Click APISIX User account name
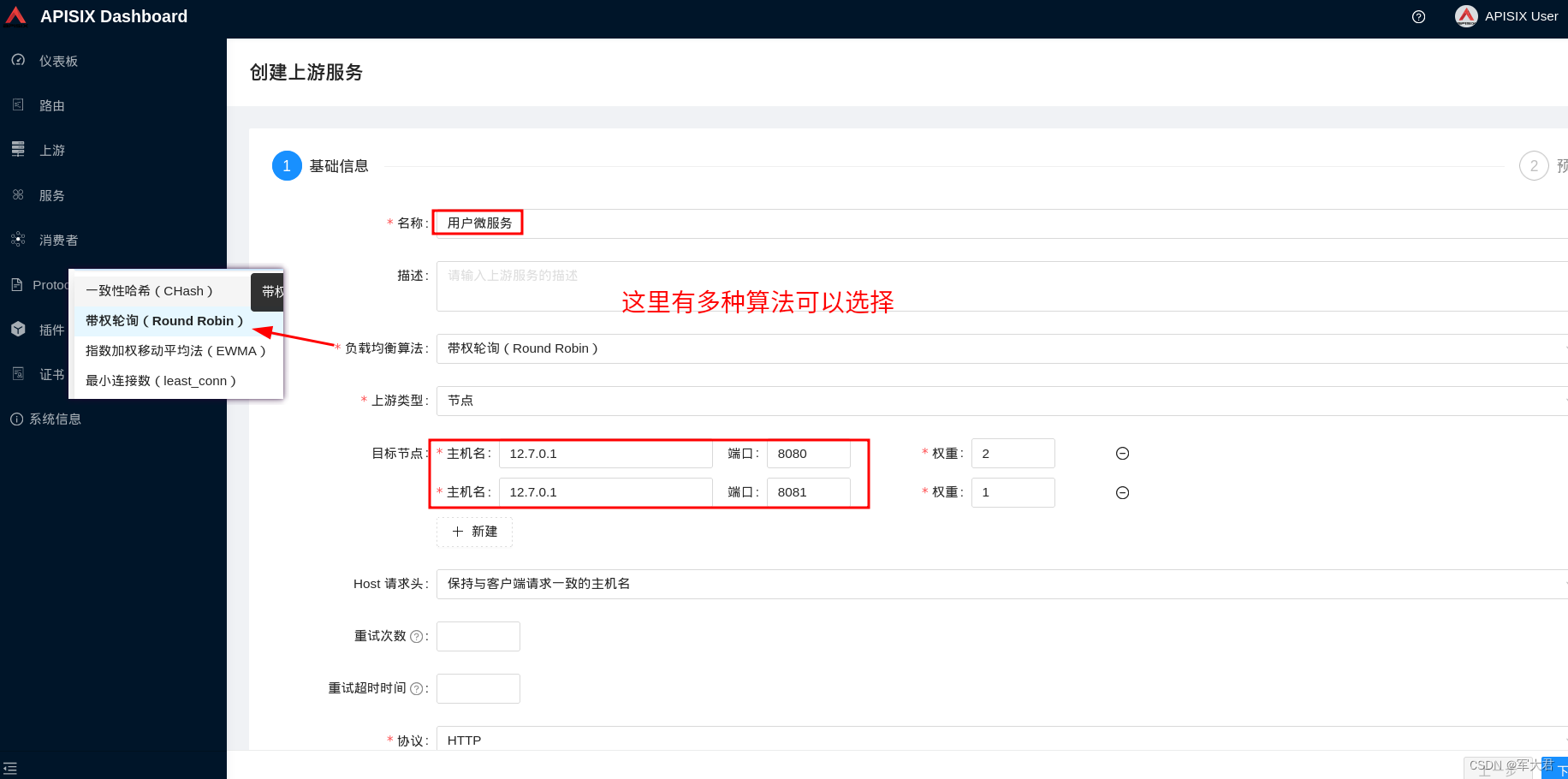 (1521, 16)
